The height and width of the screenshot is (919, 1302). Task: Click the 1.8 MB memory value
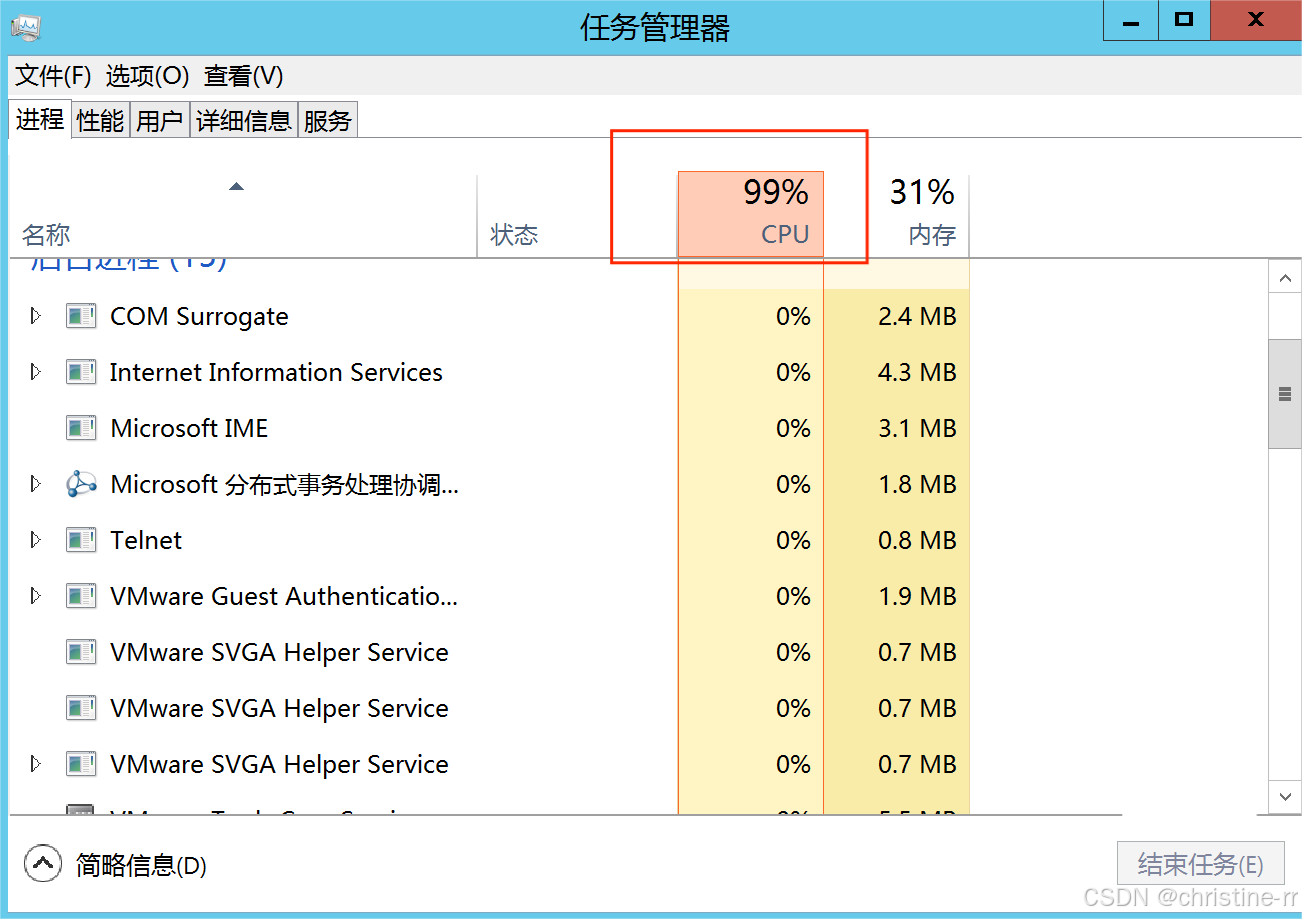pyautogui.click(x=917, y=485)
